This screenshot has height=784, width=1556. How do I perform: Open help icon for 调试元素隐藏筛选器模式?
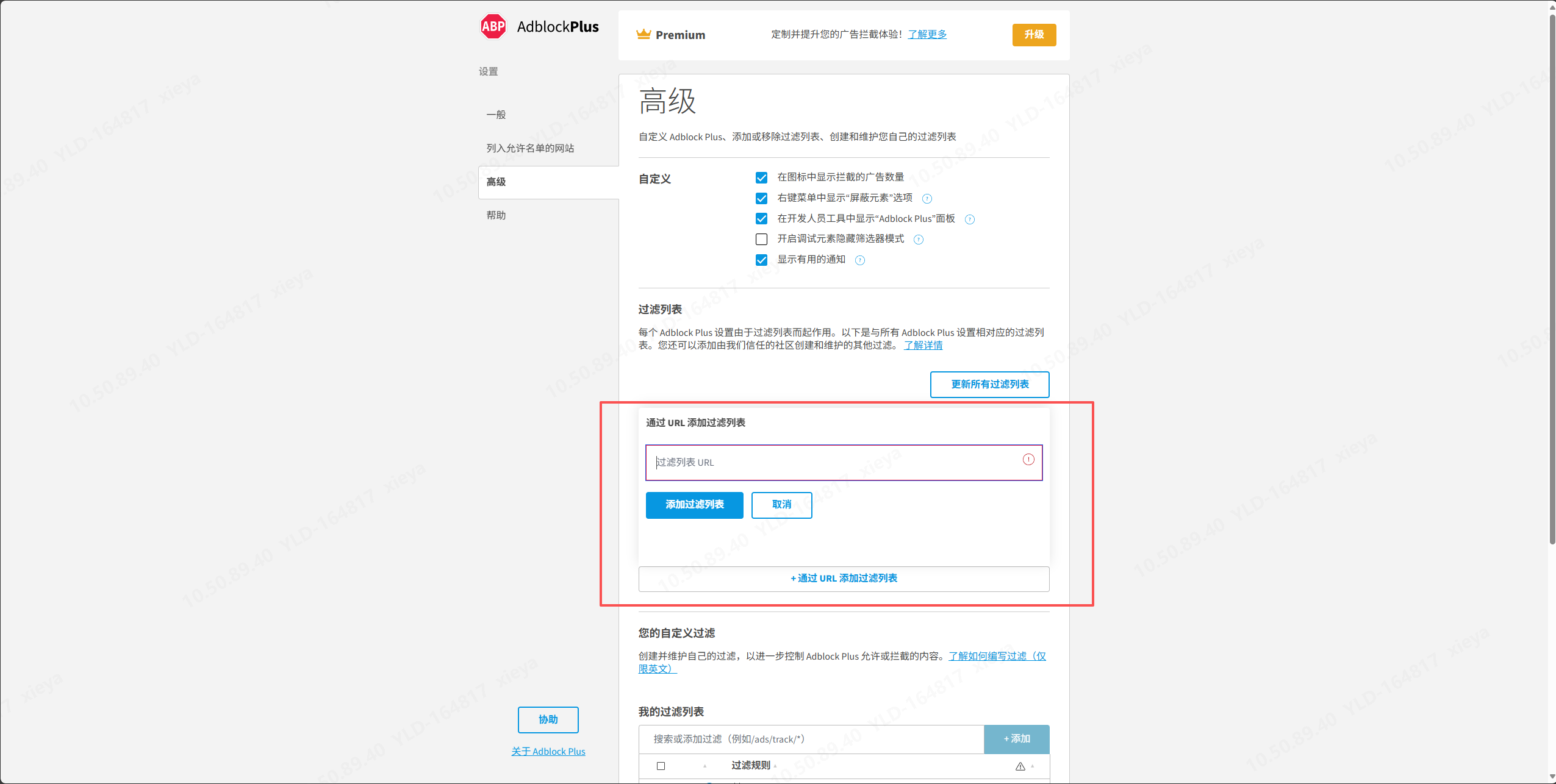tap(919, 240)
